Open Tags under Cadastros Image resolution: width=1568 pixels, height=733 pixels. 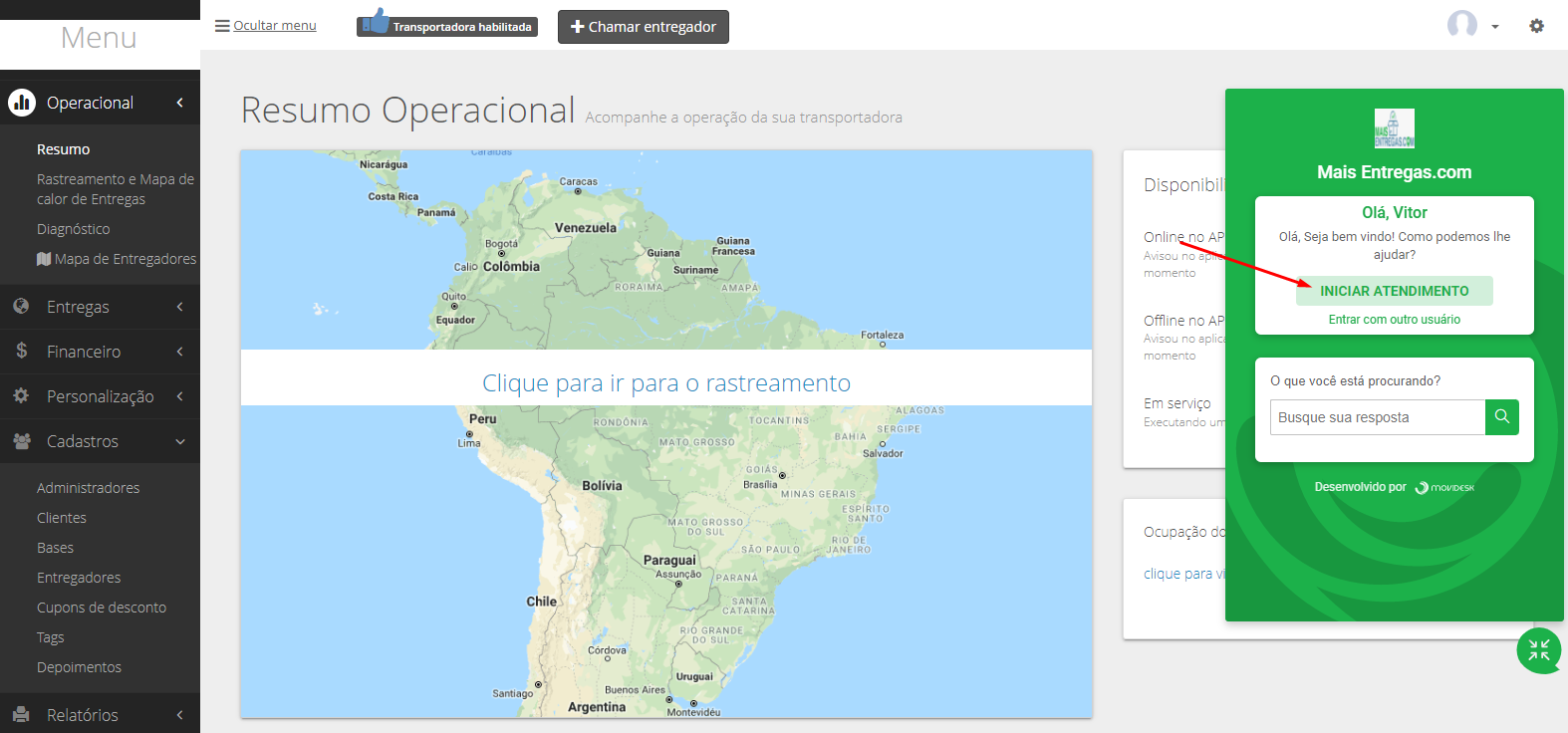pyautogui.click(x=51, y=637)
